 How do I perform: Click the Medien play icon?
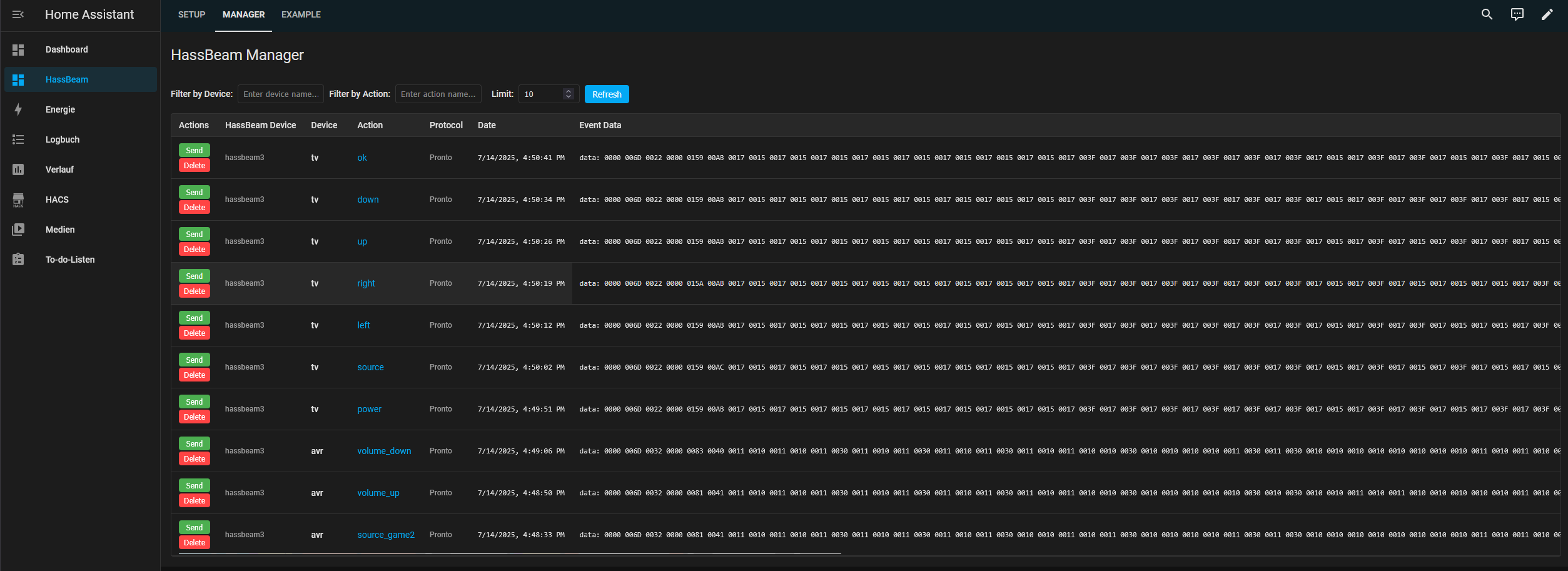18,230
